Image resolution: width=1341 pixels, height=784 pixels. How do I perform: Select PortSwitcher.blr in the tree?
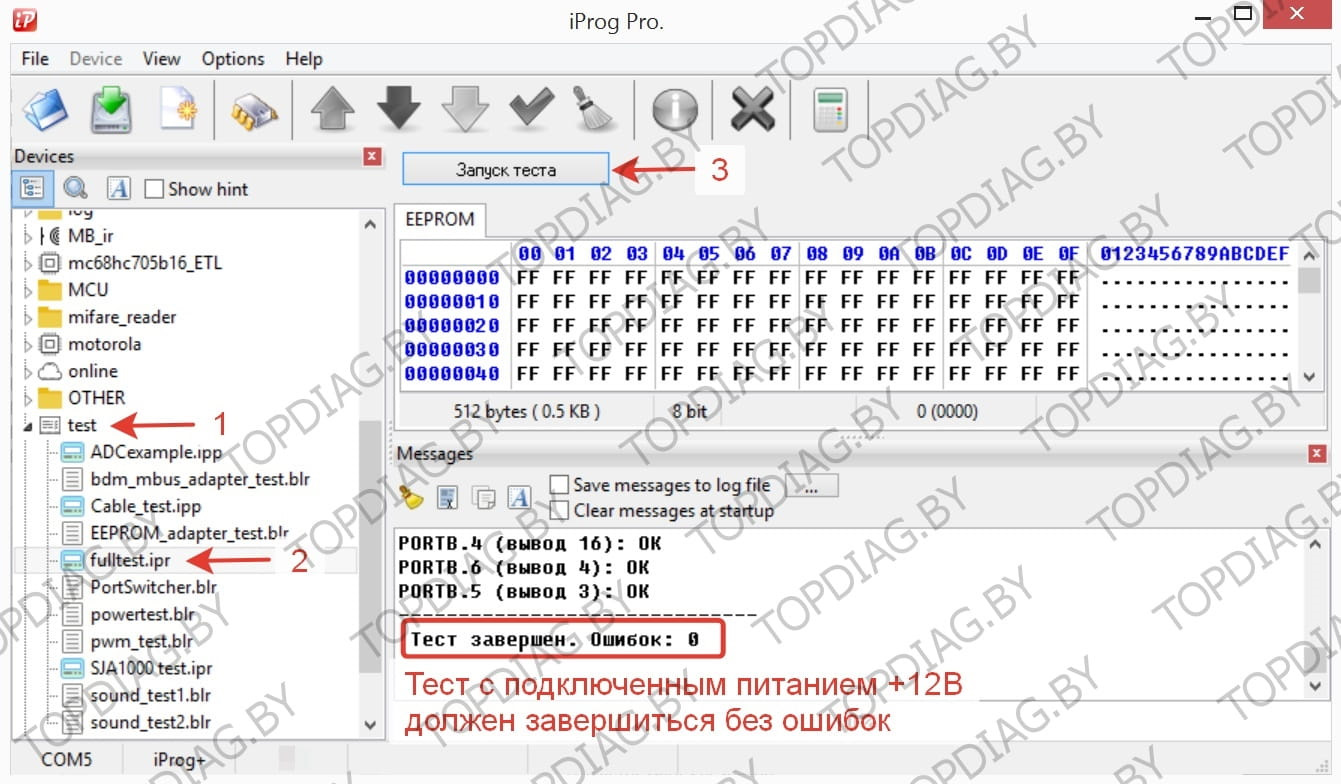(x=153, y=587)
